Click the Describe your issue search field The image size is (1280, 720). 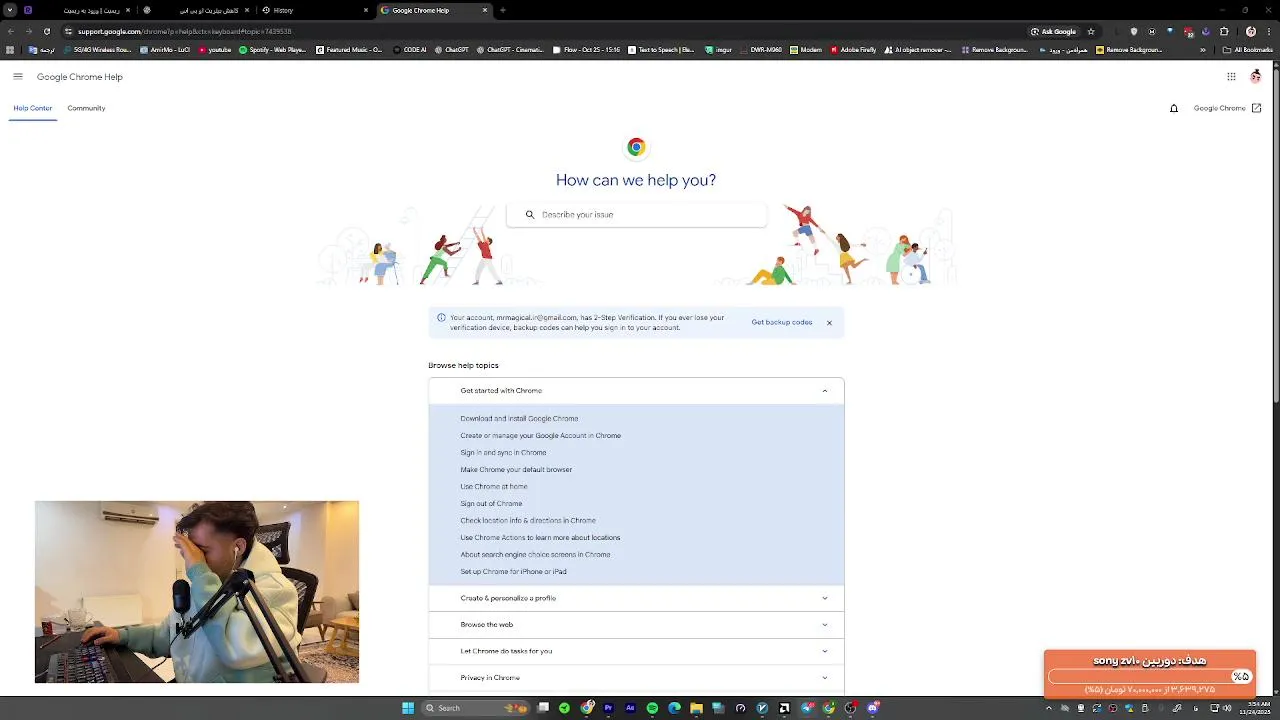tap(636, 214)
